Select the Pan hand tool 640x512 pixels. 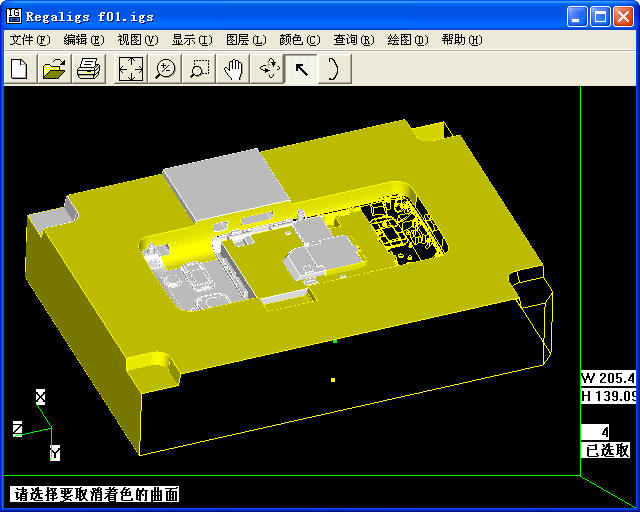(x=233, y=68)
